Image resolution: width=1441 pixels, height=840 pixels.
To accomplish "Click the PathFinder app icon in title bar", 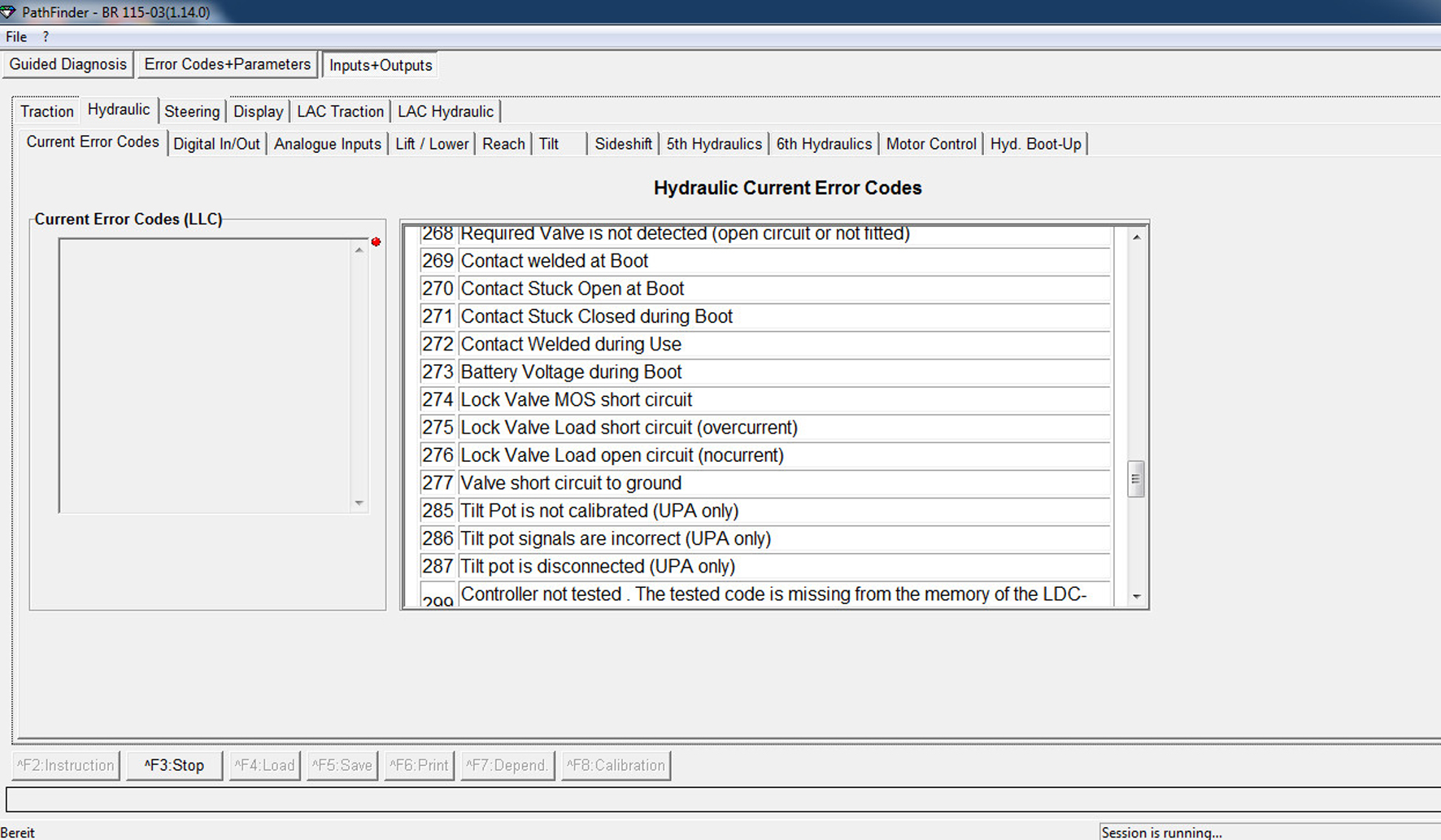I will tap(8, 12).
